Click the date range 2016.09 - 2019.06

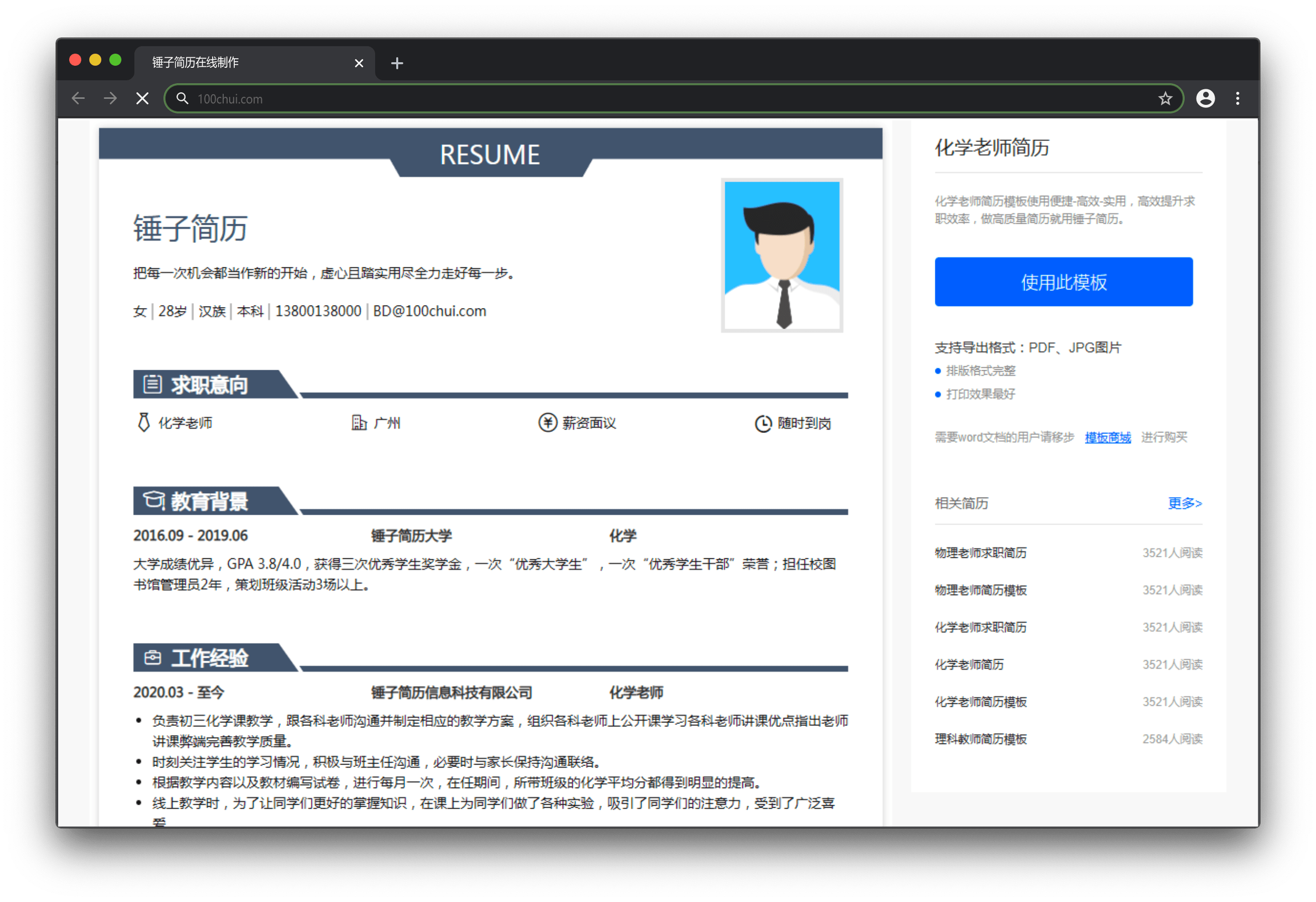tap(190, 535)
